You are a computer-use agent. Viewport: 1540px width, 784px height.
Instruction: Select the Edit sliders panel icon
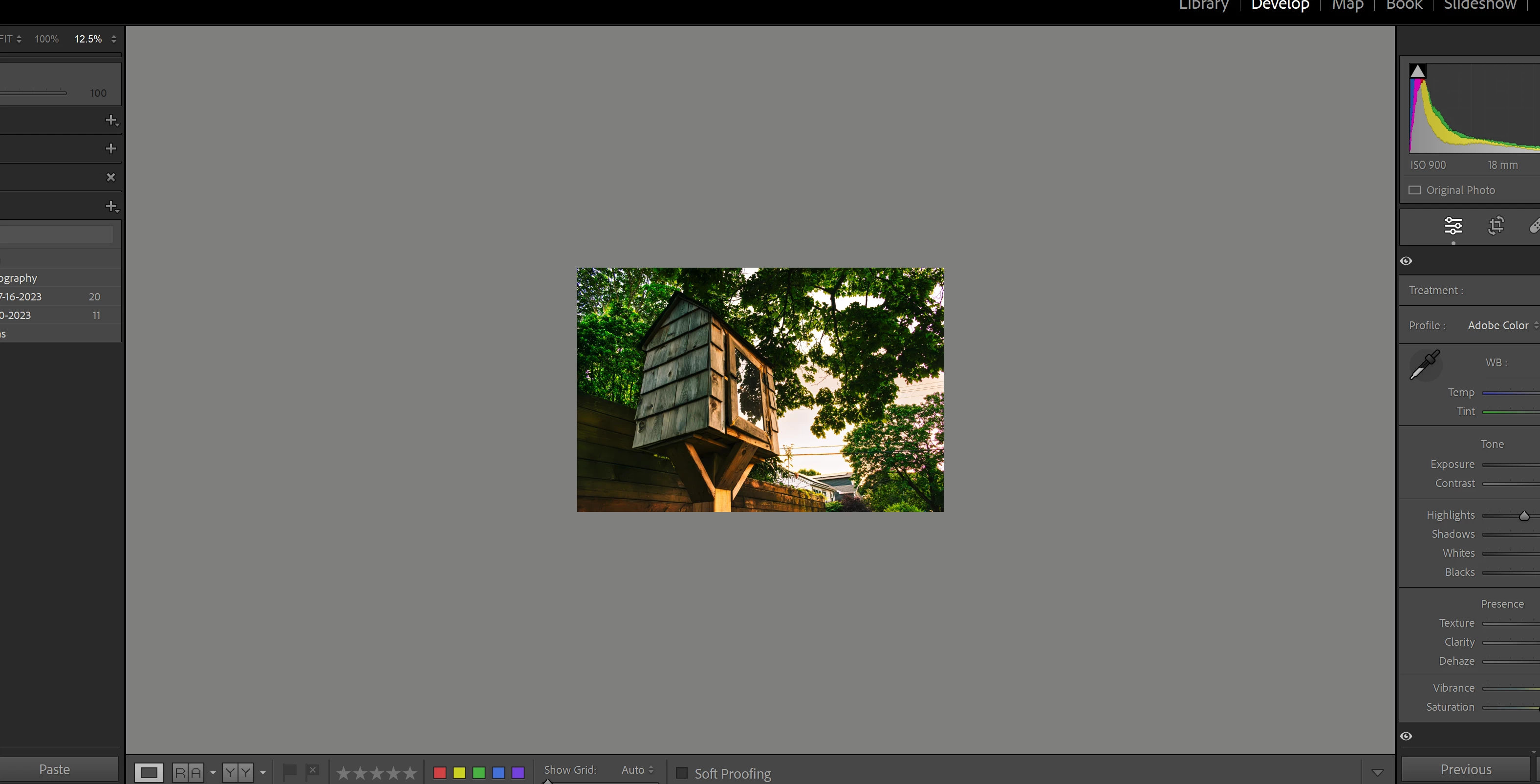coord(1453,226)
